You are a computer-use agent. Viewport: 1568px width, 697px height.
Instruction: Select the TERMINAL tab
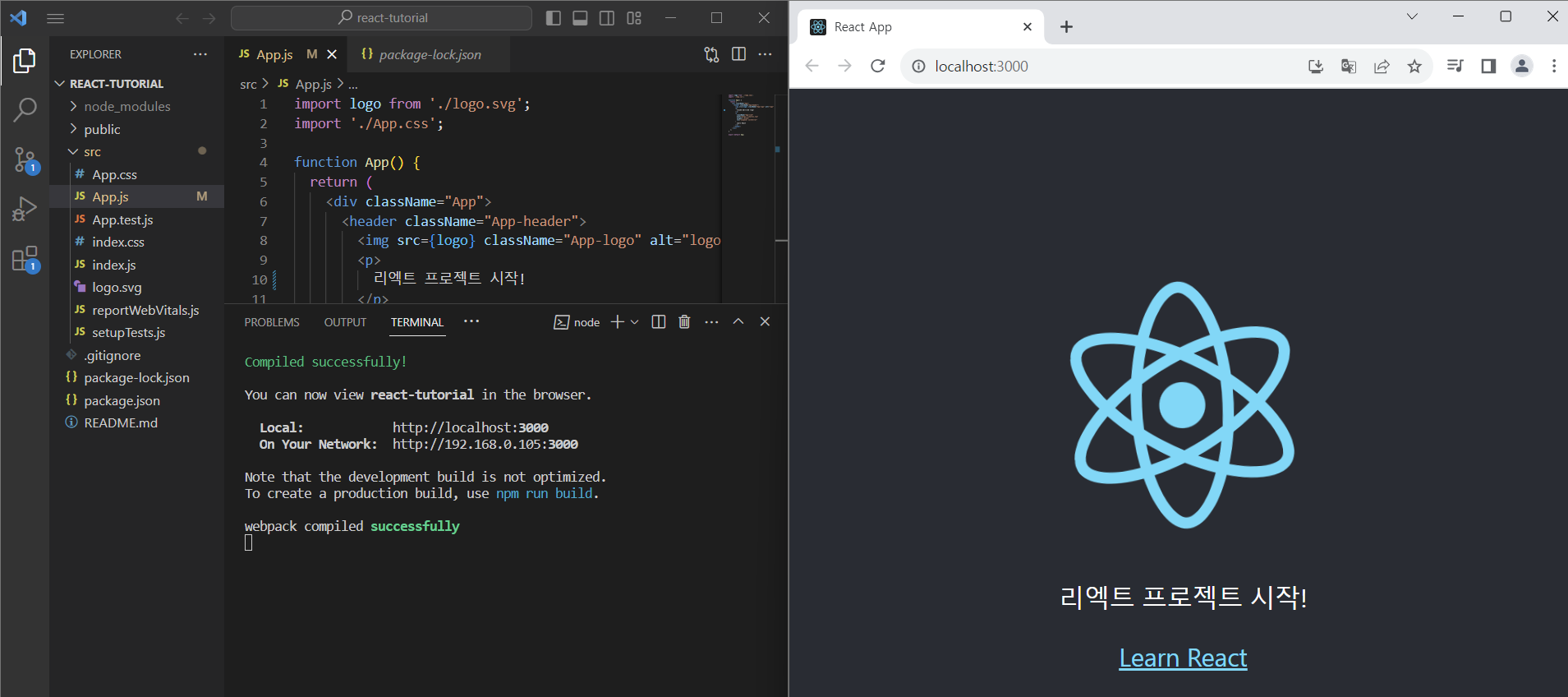[417, 322]
